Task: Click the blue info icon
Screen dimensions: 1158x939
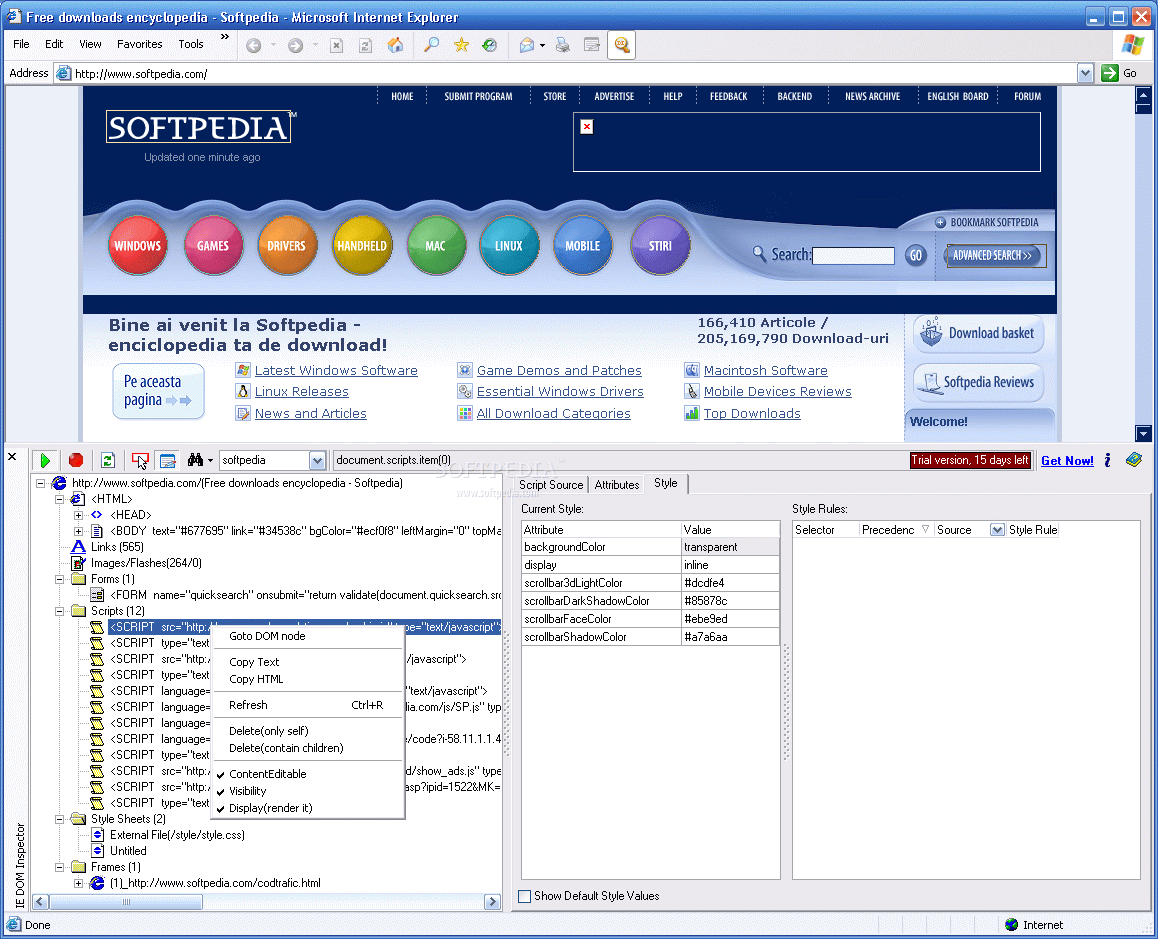Action: pos(1107,460)
